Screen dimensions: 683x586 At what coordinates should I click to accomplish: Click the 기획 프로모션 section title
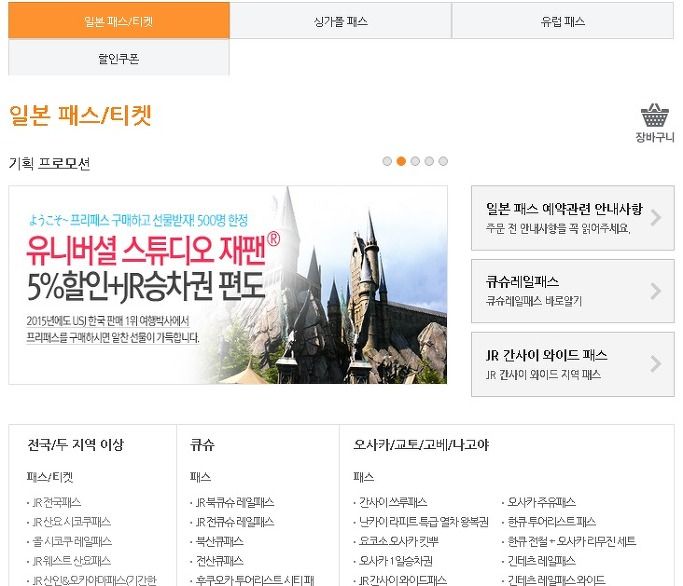(x=49, y=163)
